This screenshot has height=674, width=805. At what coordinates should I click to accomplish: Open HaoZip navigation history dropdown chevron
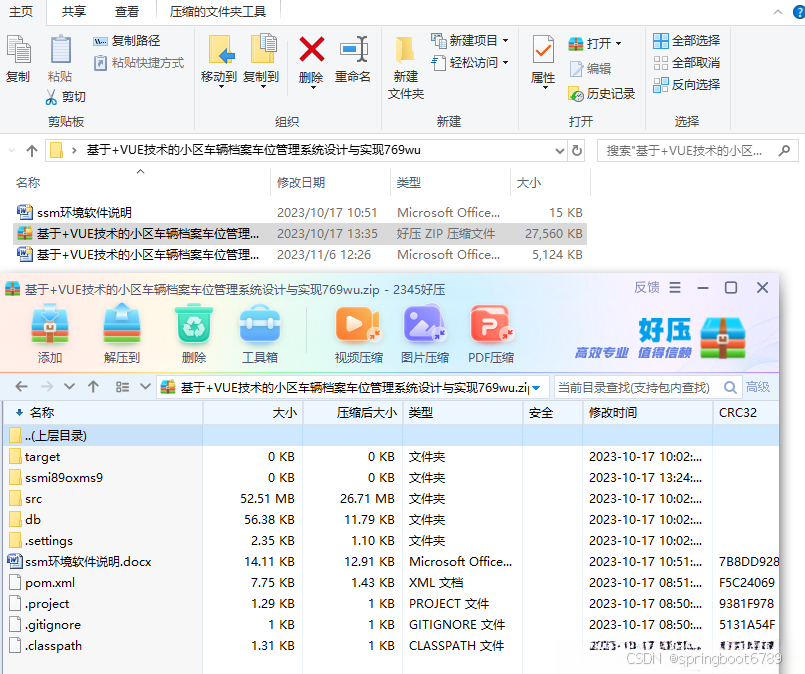(69, 387)
